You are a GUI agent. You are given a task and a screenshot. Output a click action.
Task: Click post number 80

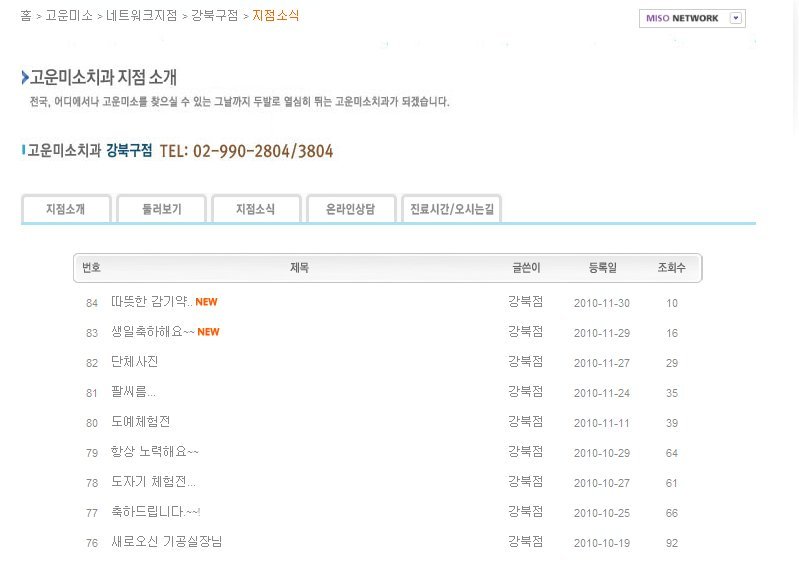coord(92,423)
